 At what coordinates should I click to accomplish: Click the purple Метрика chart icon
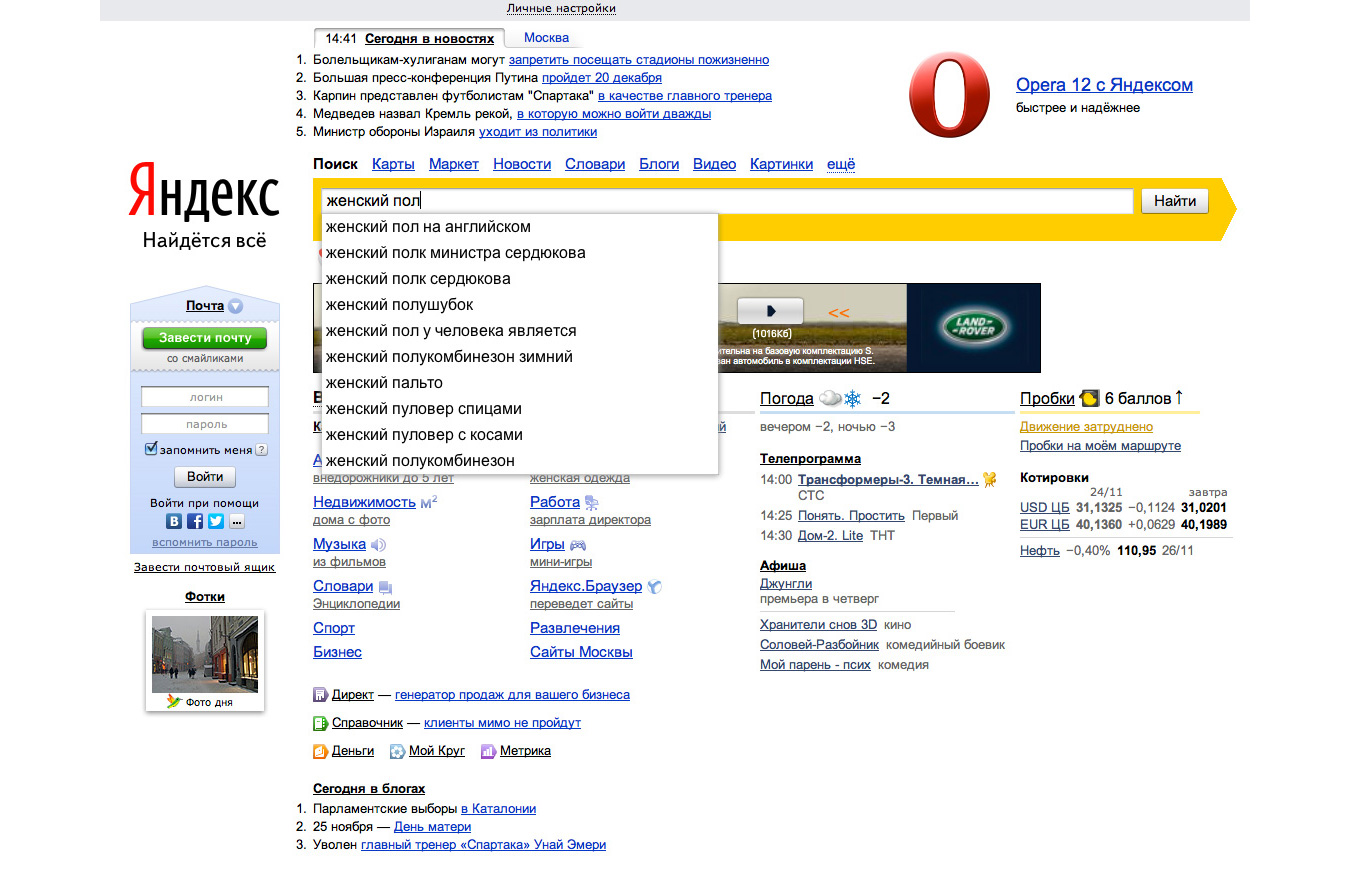point(488,750)
